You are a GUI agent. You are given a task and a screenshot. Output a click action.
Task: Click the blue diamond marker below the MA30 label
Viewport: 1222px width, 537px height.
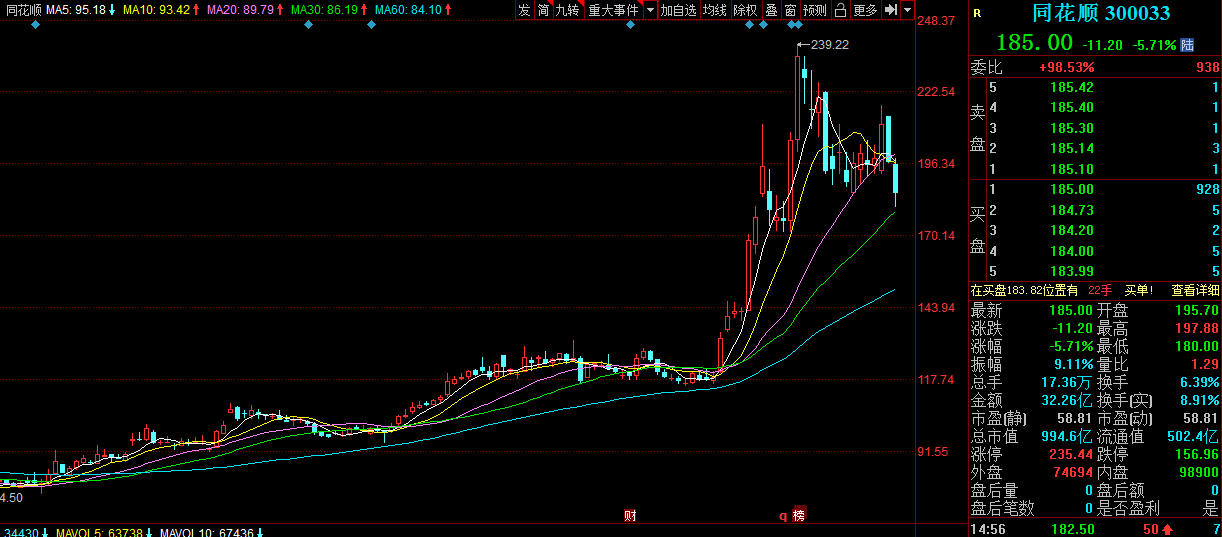[308, 25]
